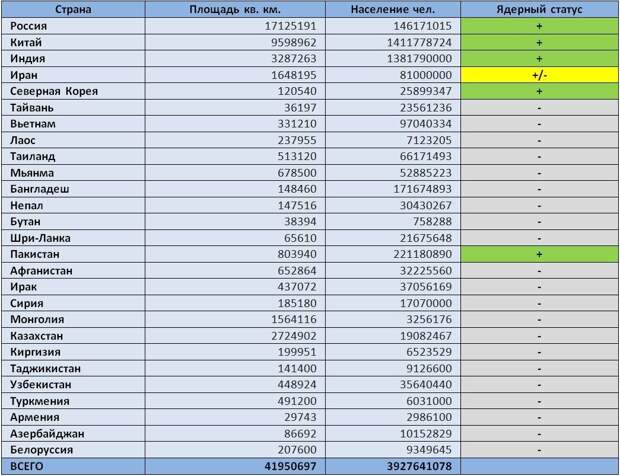Click the population value 25899347
Image resolution: width=620 pixels, height=476 pixels.
tap(425, 91)
